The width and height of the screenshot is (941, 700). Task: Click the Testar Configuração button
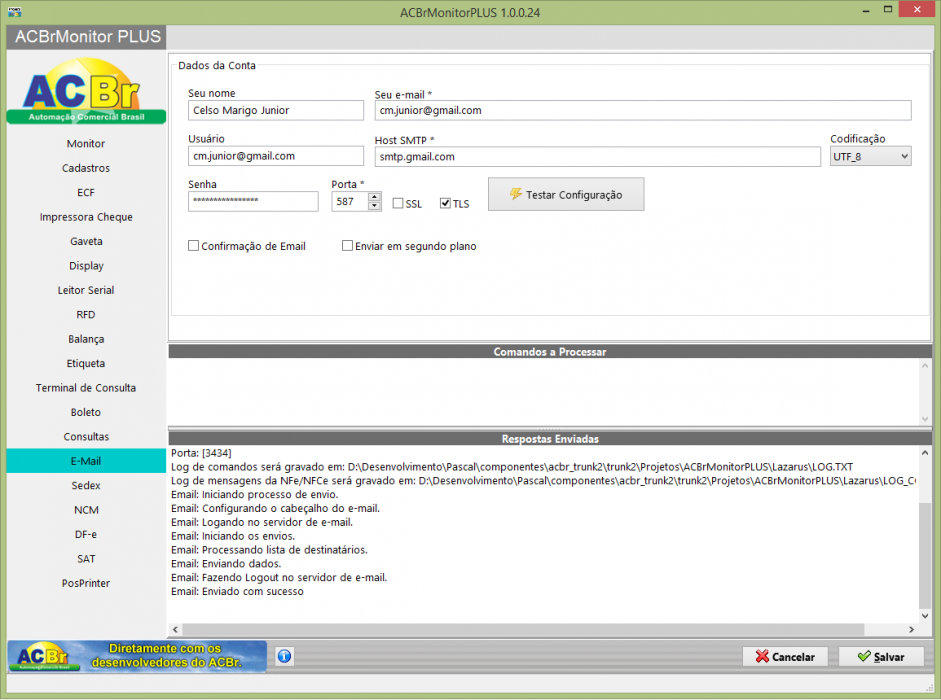(566, 195)
